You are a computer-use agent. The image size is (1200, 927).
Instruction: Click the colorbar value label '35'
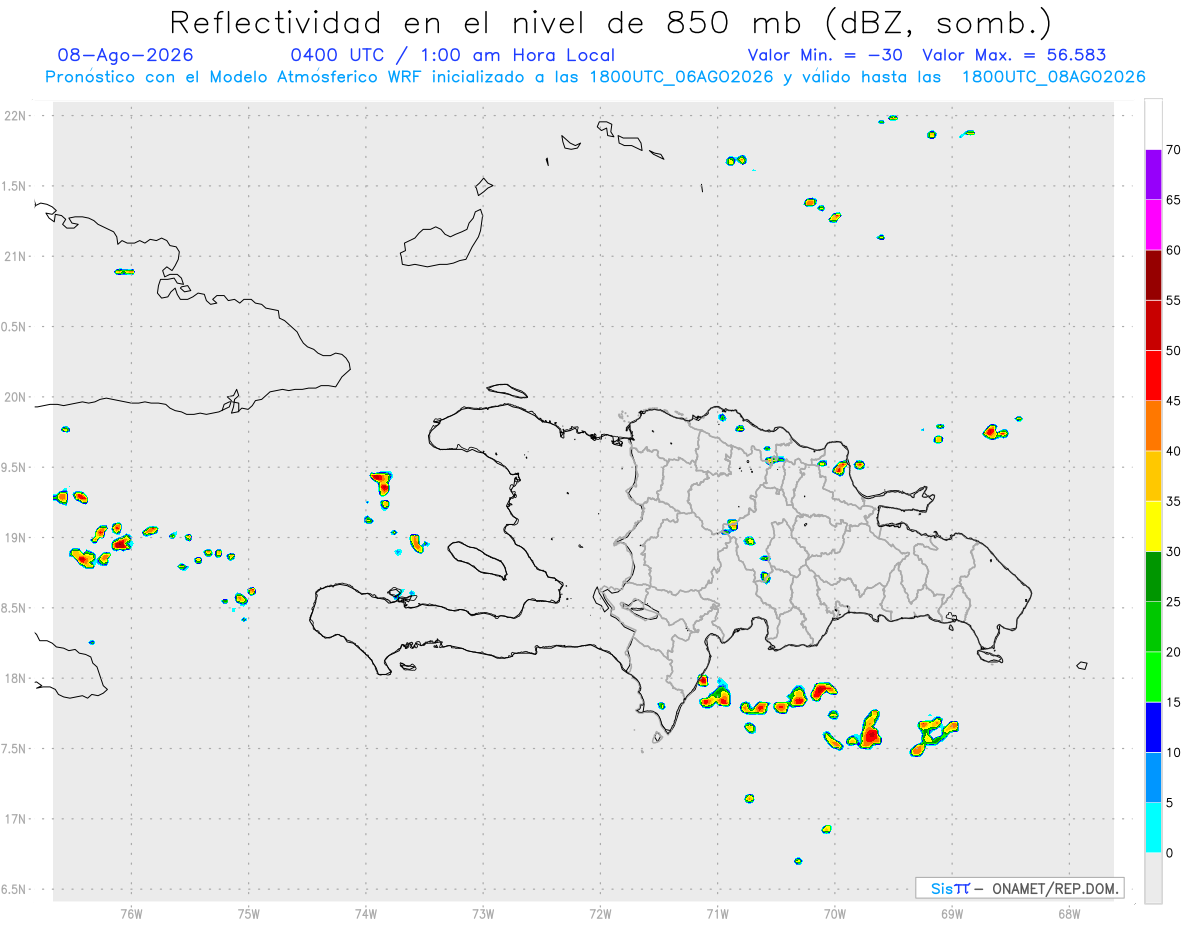pyautogui.click(x=1173, y=501)
